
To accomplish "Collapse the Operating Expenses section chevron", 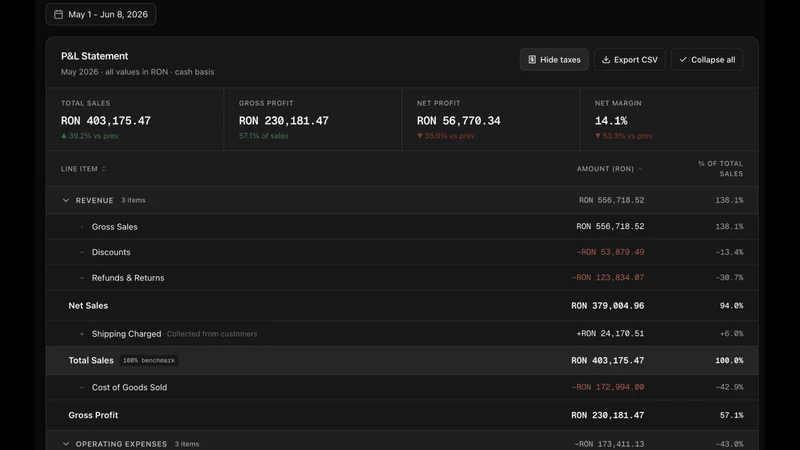I will point(66,444).
